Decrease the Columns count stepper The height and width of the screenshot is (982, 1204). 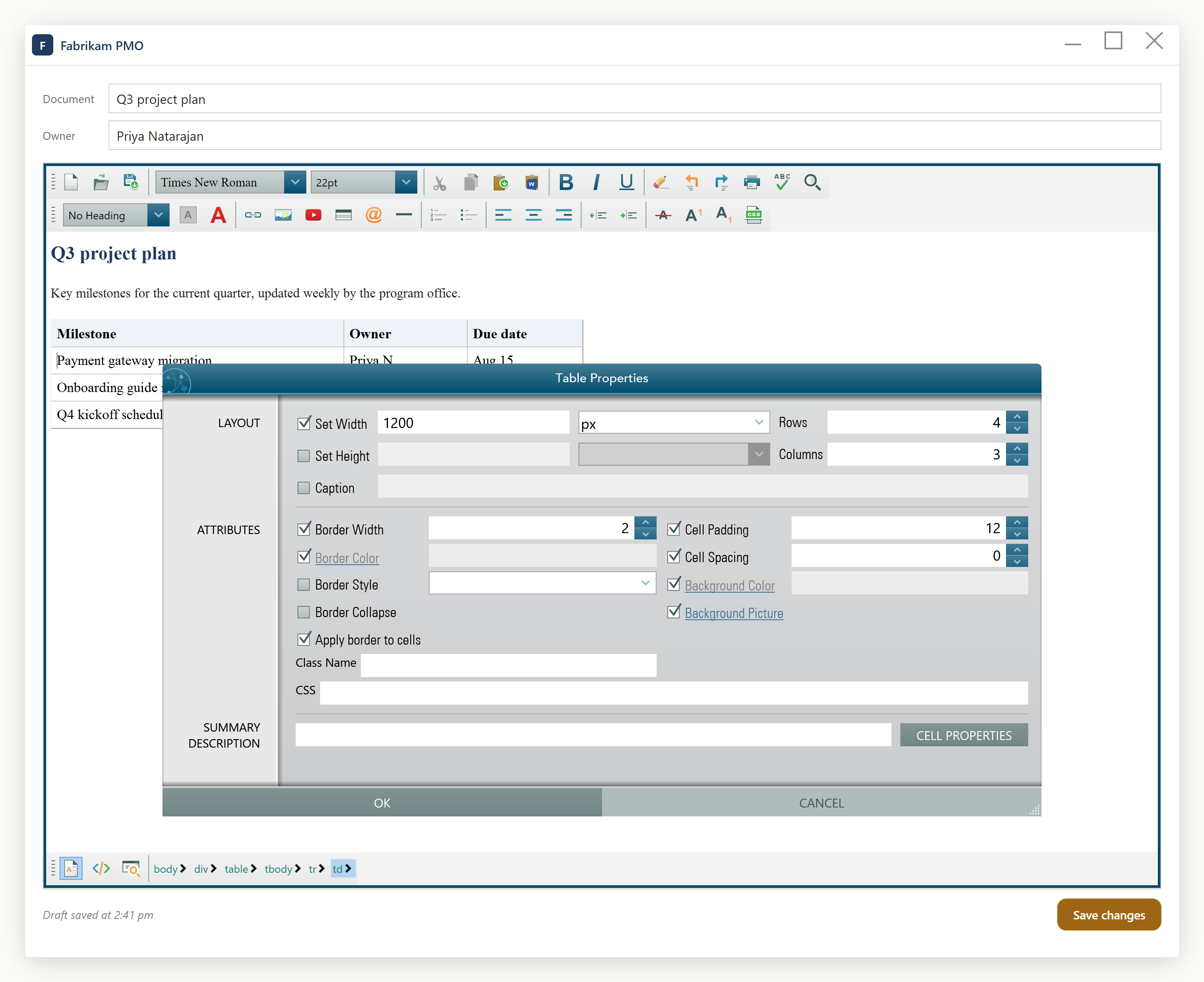[1017, 460]
